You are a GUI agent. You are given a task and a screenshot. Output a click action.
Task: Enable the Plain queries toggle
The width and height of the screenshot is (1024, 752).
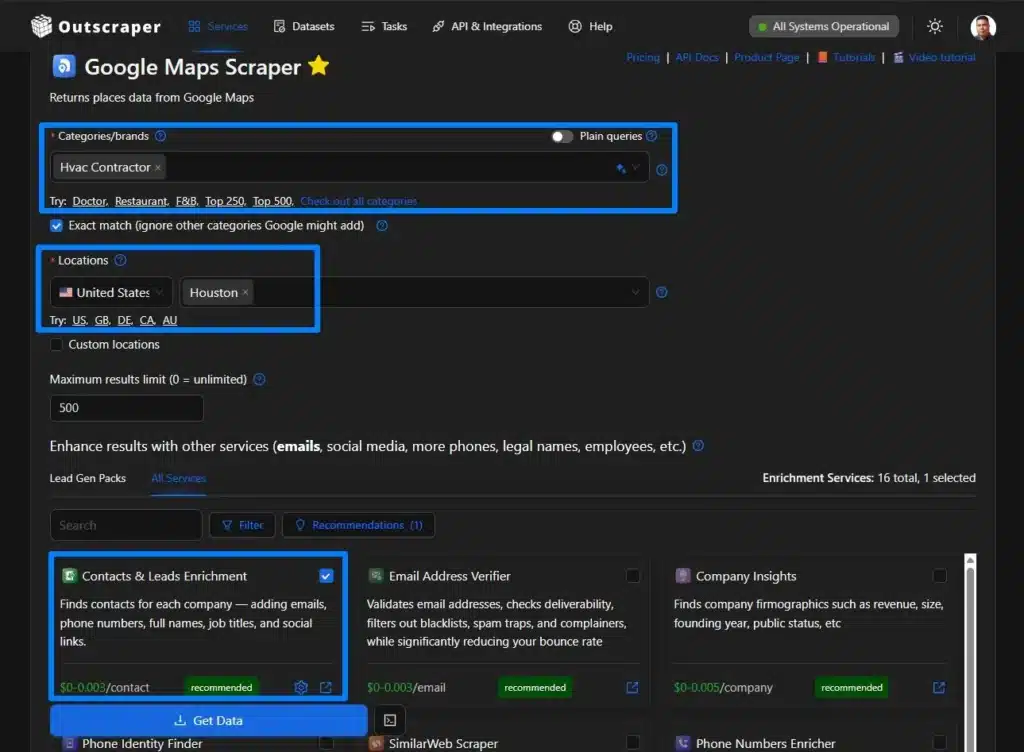560,136
